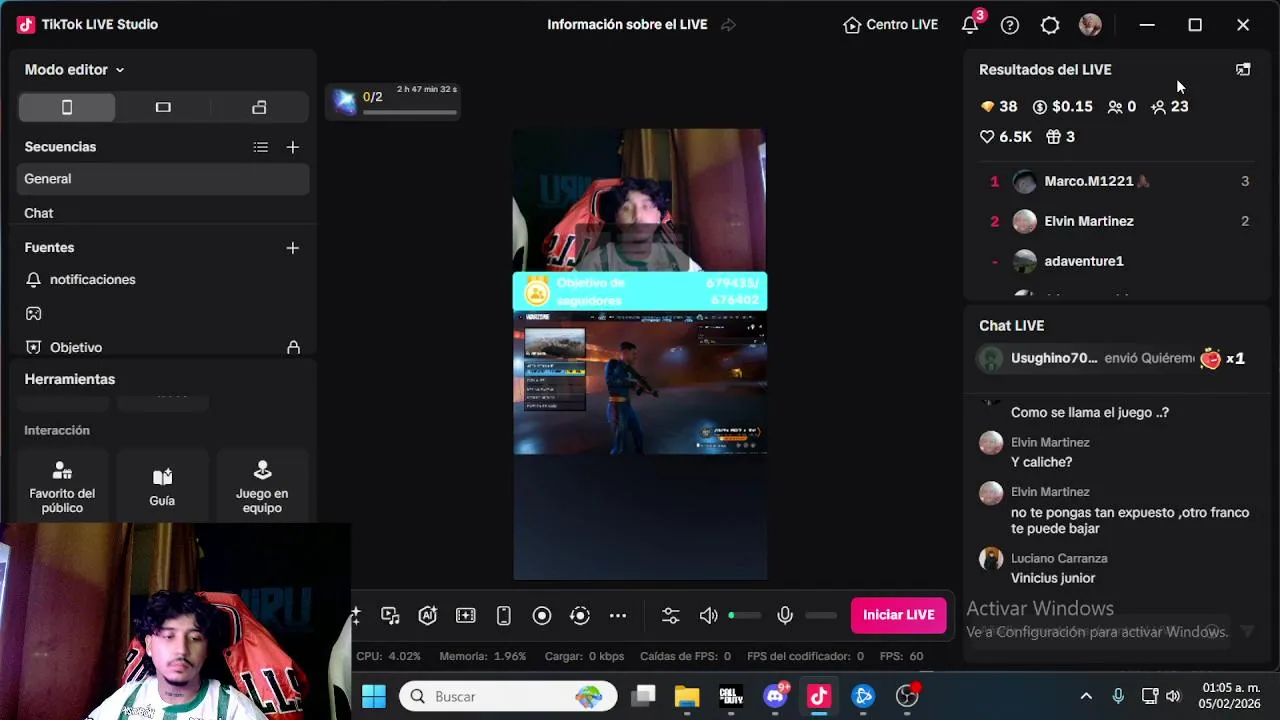Viewport: 1280px width, 720px height.
Task: Click the Usughino70 gift notification
Action: tap(1113, 359)
